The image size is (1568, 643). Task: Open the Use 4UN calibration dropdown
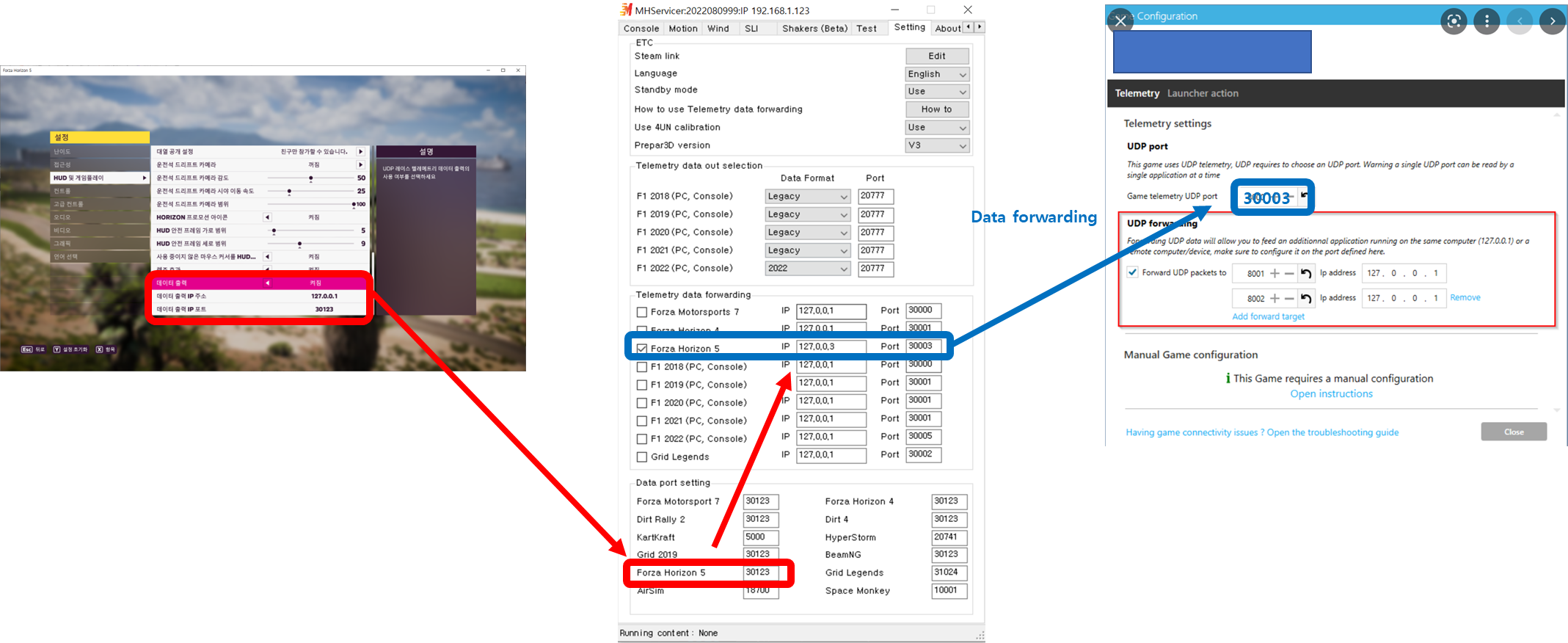937,128
